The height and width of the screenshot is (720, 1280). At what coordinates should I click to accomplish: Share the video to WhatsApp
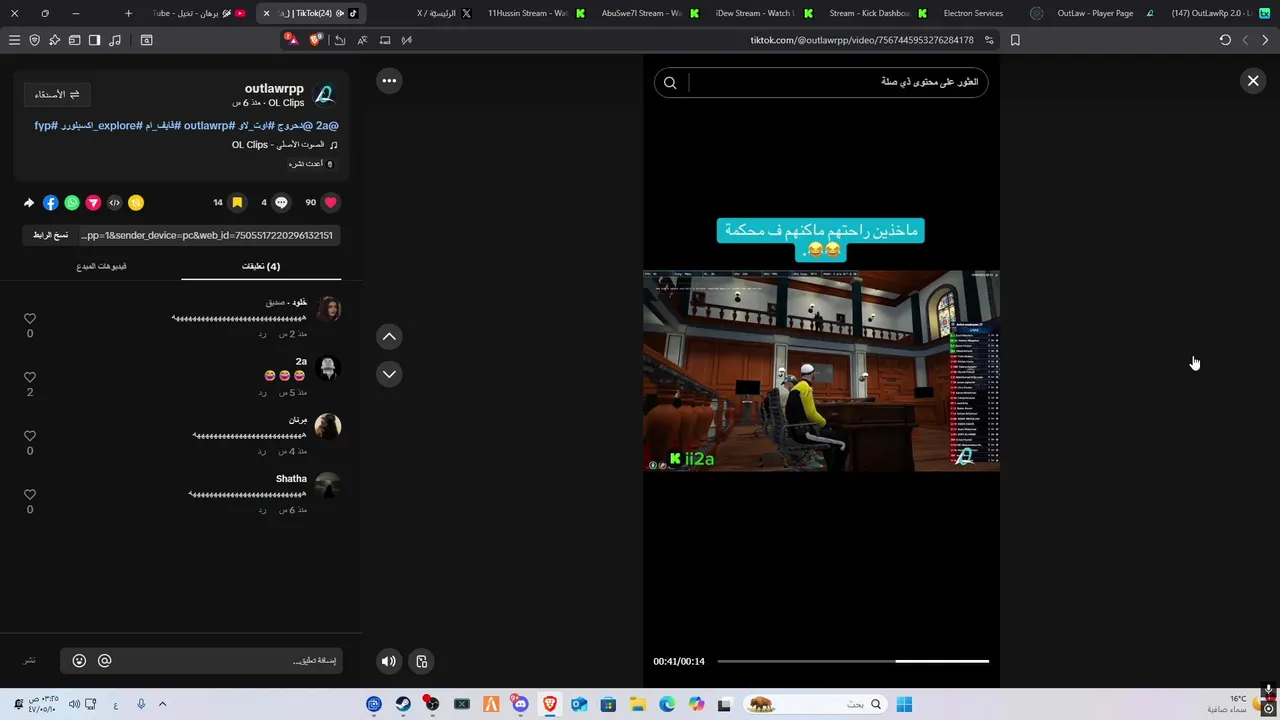pos(72,203)
